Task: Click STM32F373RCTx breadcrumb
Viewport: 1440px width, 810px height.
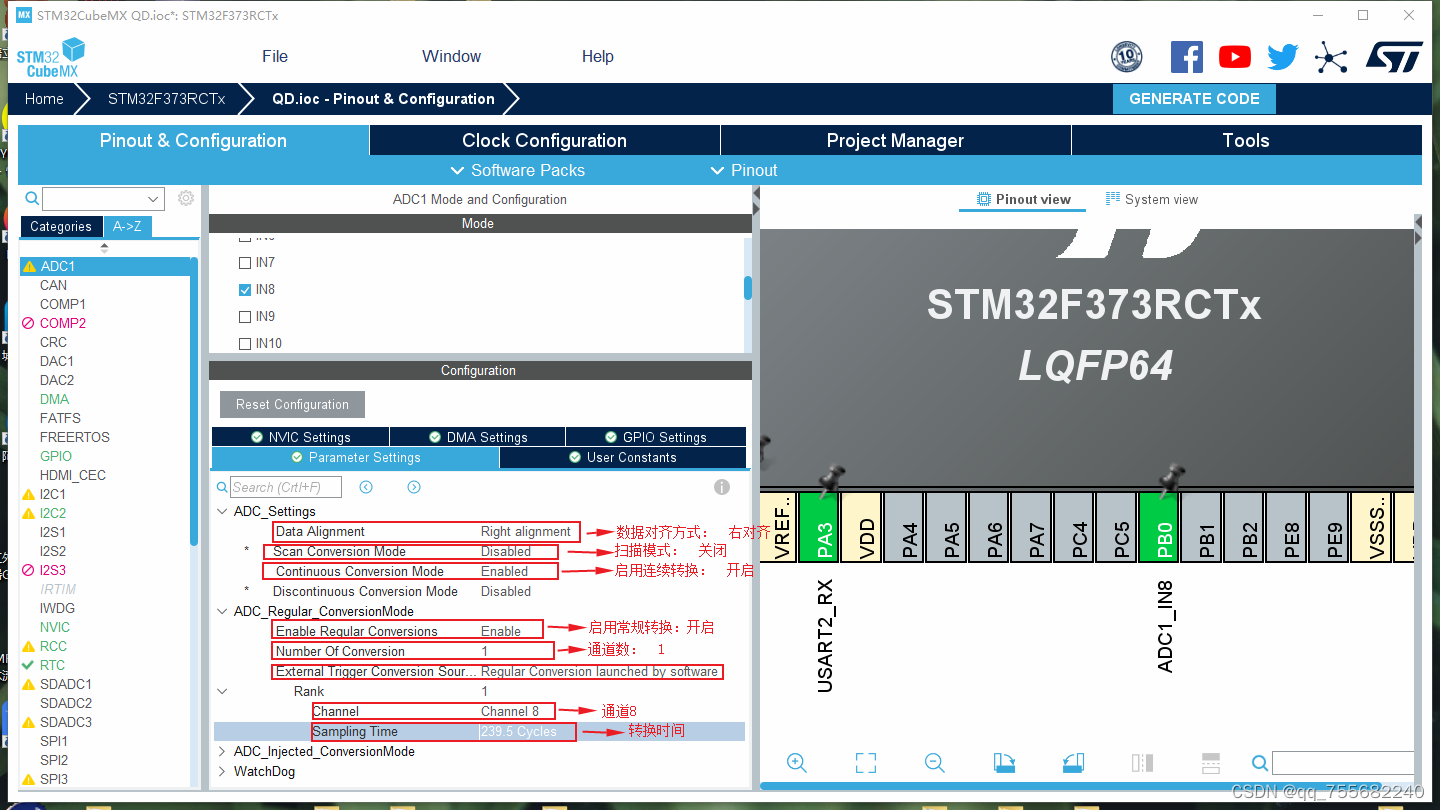Action: point(167,99)
